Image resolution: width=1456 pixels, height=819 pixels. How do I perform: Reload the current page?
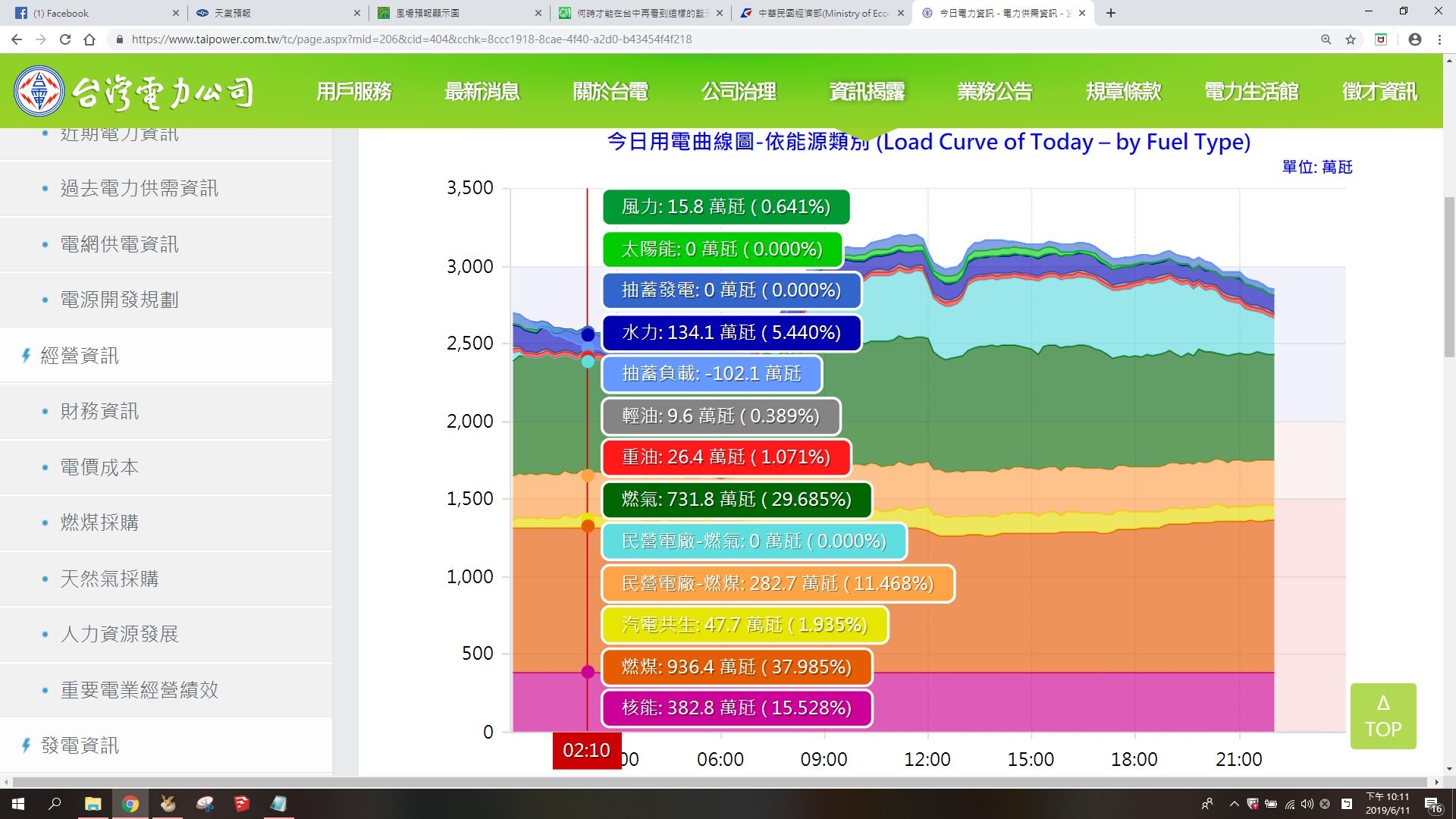65,39
